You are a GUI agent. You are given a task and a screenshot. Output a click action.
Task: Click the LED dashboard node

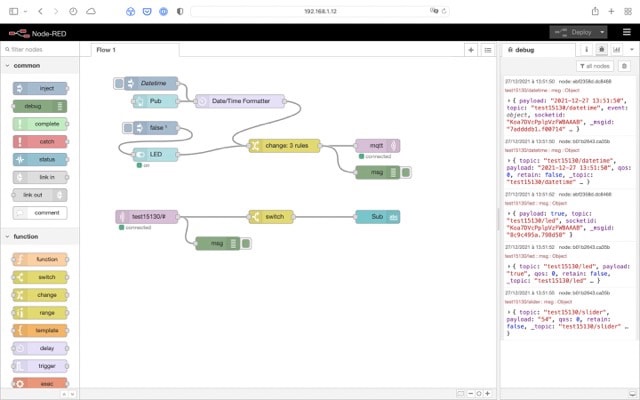[159, 154]
